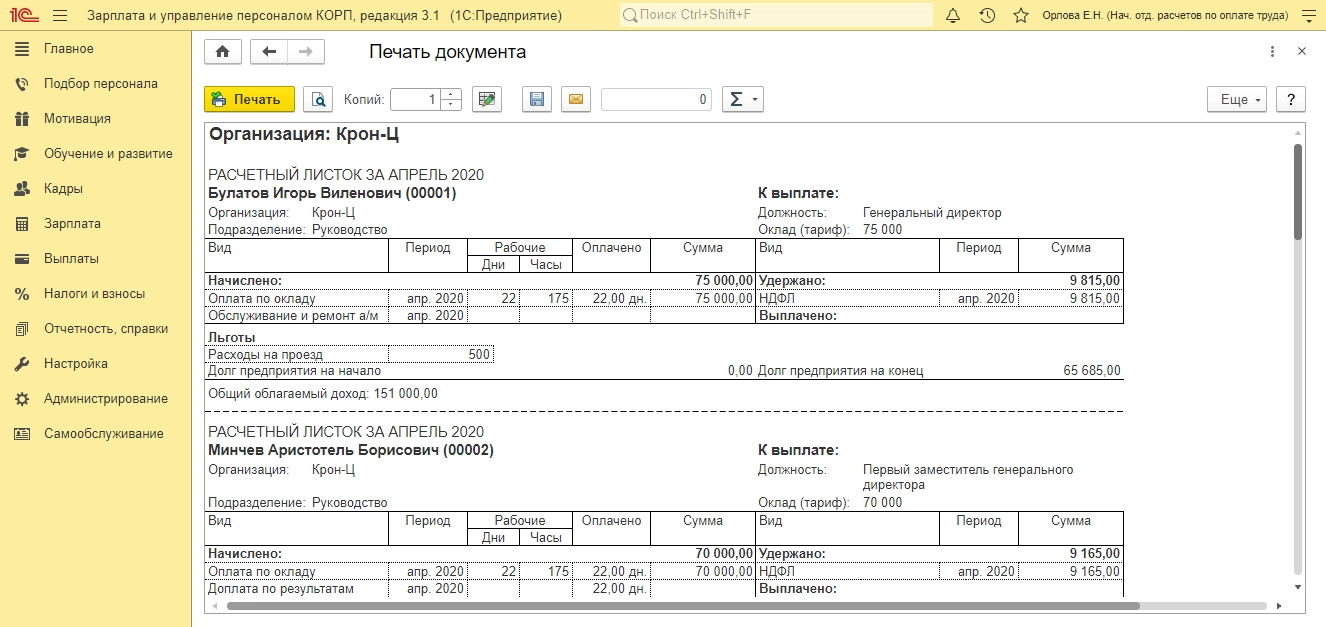Open the Зарплата section
1326x627 pixels.
(x=72, y=224)
